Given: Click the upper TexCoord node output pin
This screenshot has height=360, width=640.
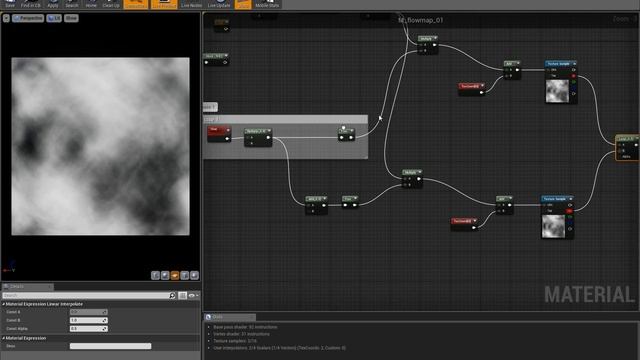Looking at the screenshot, I should coord(482,92).
